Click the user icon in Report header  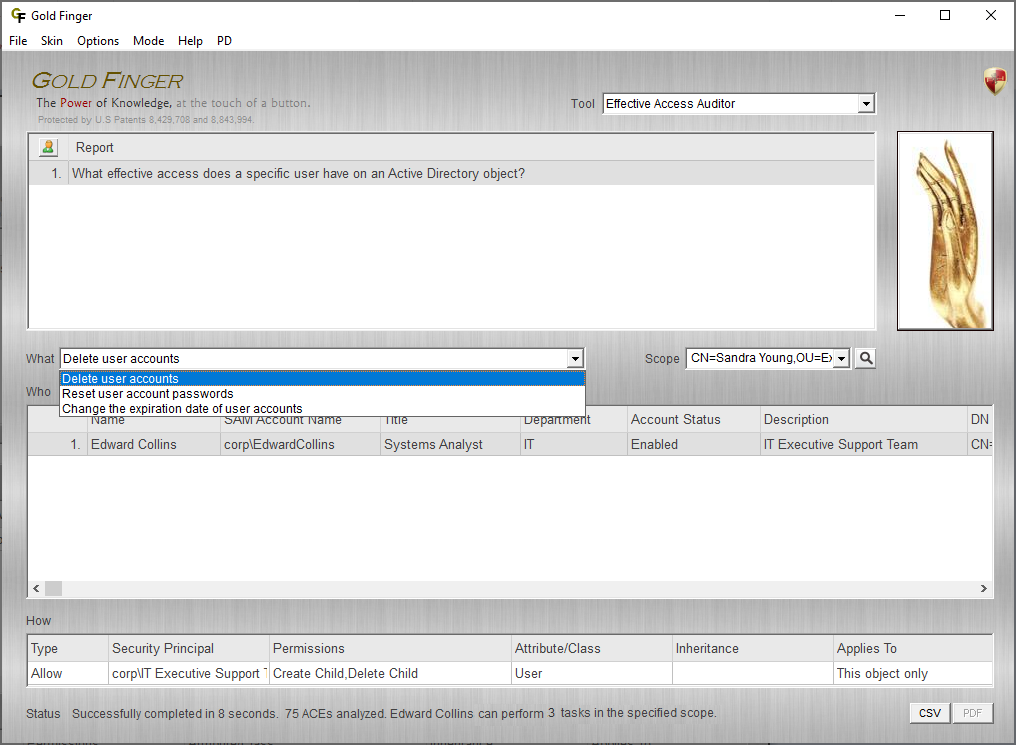48,148
